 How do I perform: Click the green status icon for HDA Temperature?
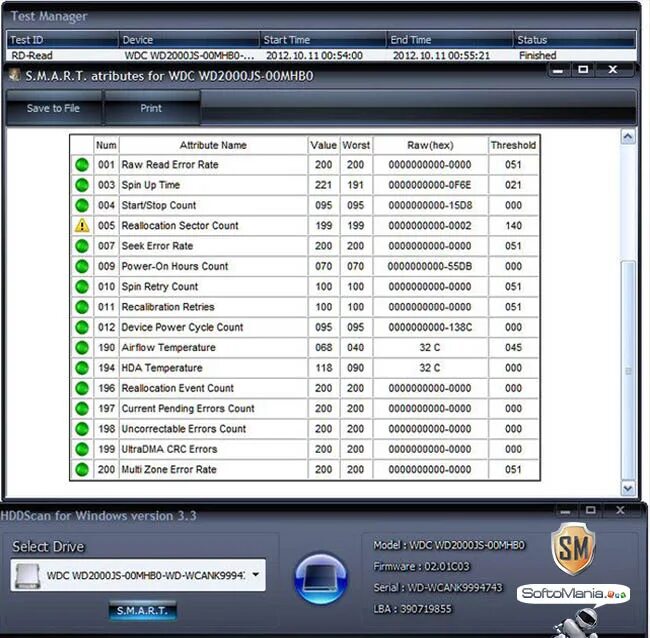pyautogui.click(x=82, y=368)
